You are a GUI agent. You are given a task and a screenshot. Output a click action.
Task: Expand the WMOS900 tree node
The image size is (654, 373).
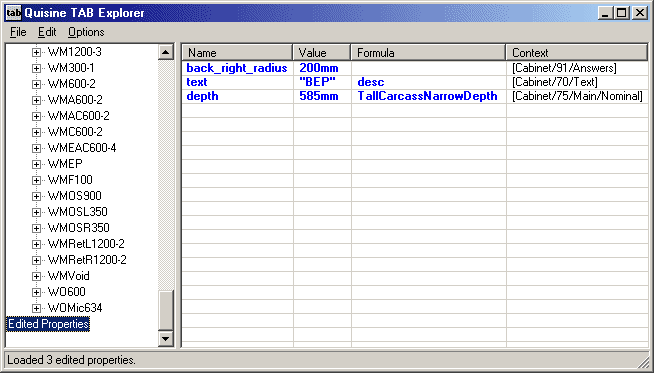[36, 196]
